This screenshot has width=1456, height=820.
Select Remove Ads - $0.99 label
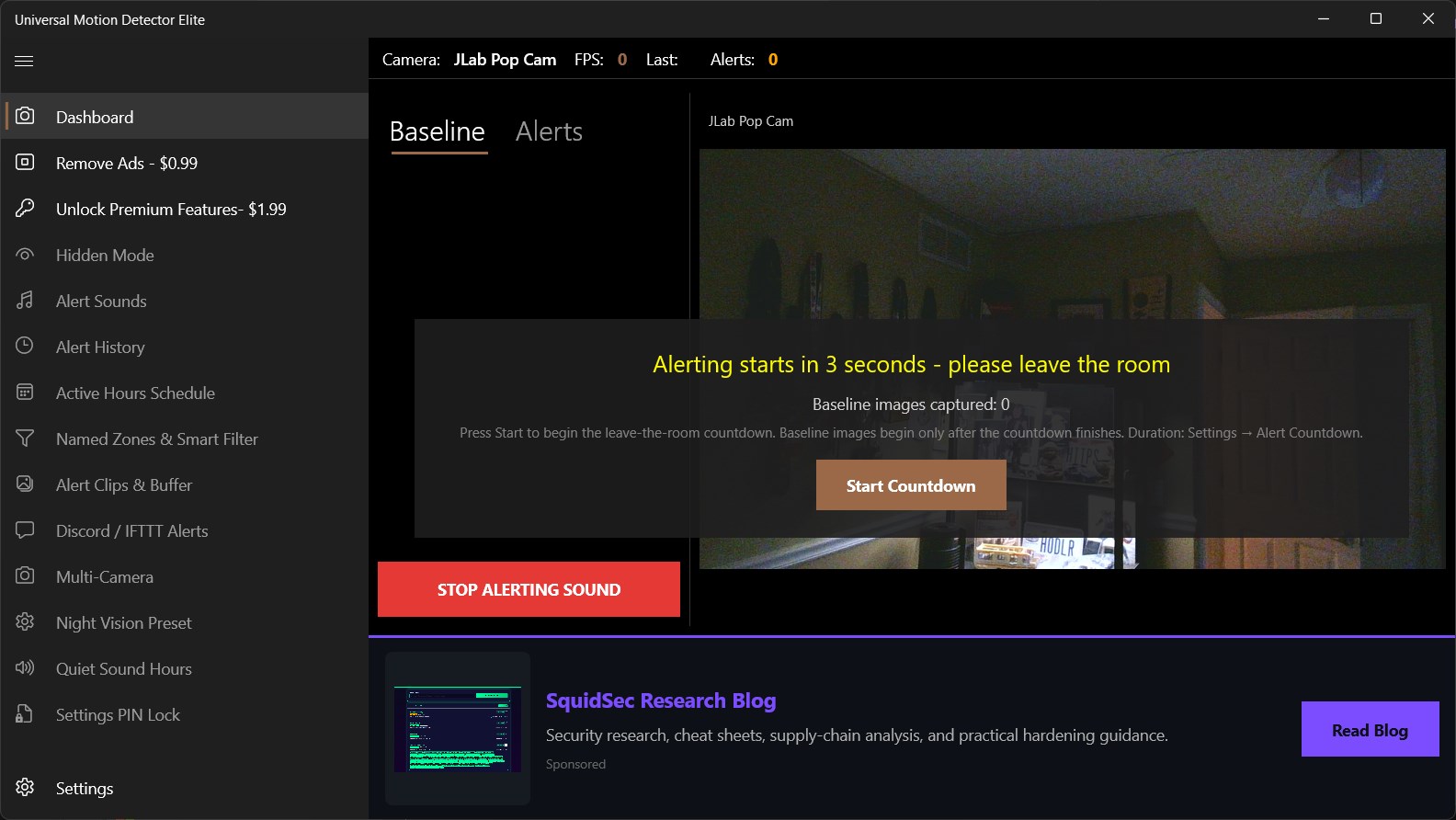(x=127, y=163)
